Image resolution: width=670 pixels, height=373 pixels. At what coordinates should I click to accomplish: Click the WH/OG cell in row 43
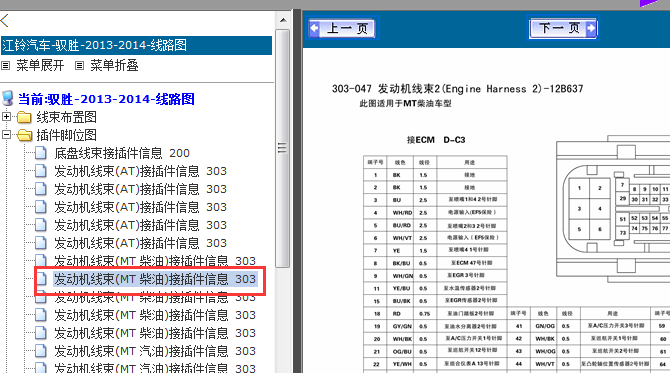pyautogui.click(x=545, y=351)
